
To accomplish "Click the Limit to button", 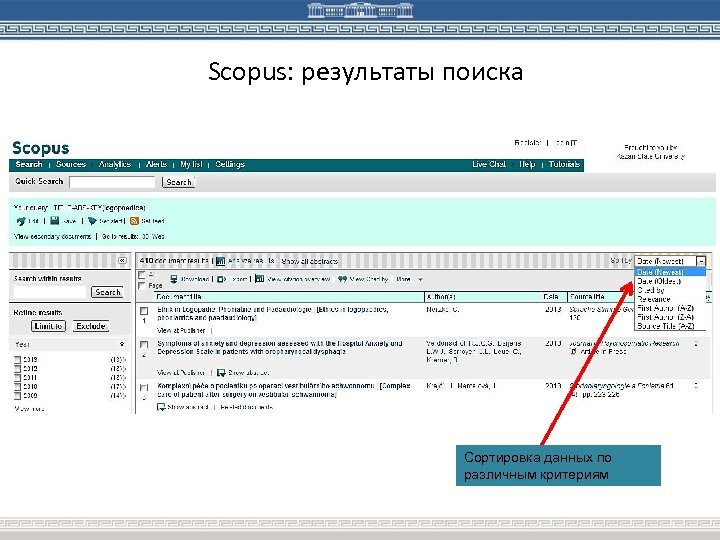I will coord(48,326).
